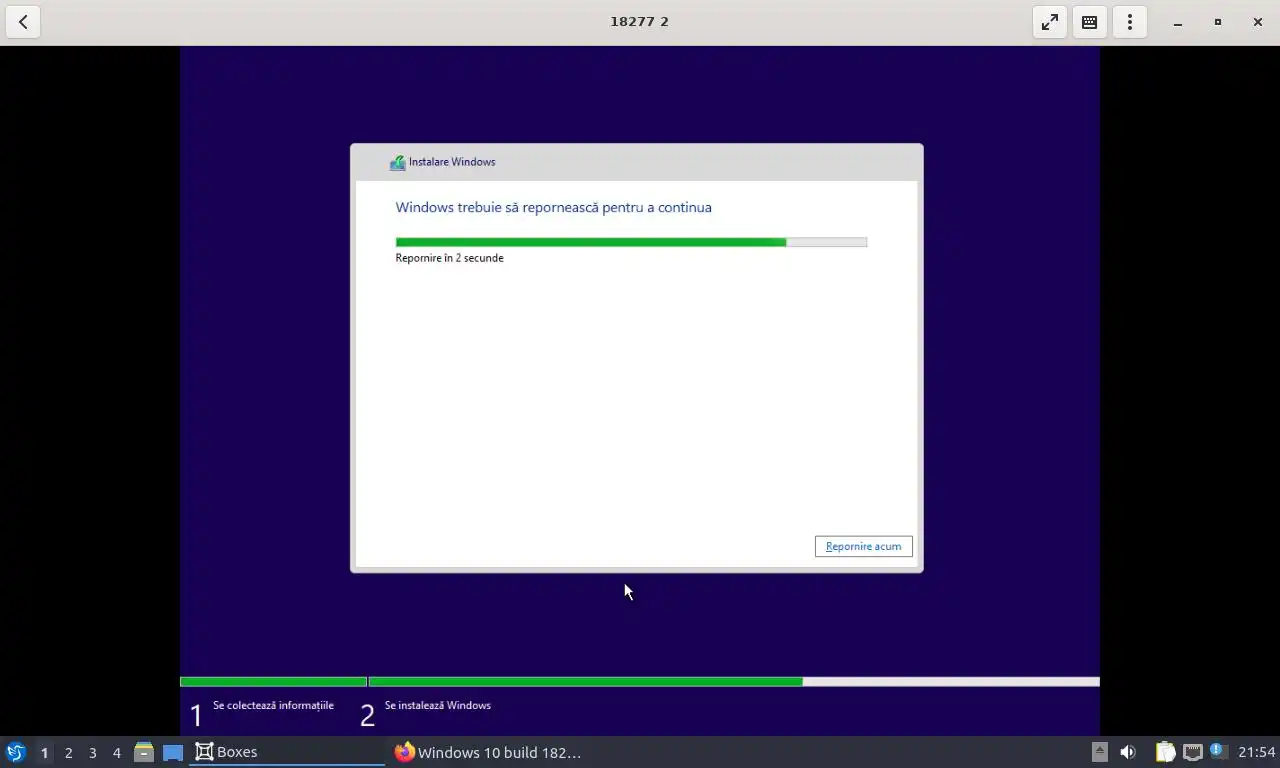The height and width of the screenshot is (768, 1280).
Task: Click the removable media eject tray icon
Action: tap(1099, 752)
